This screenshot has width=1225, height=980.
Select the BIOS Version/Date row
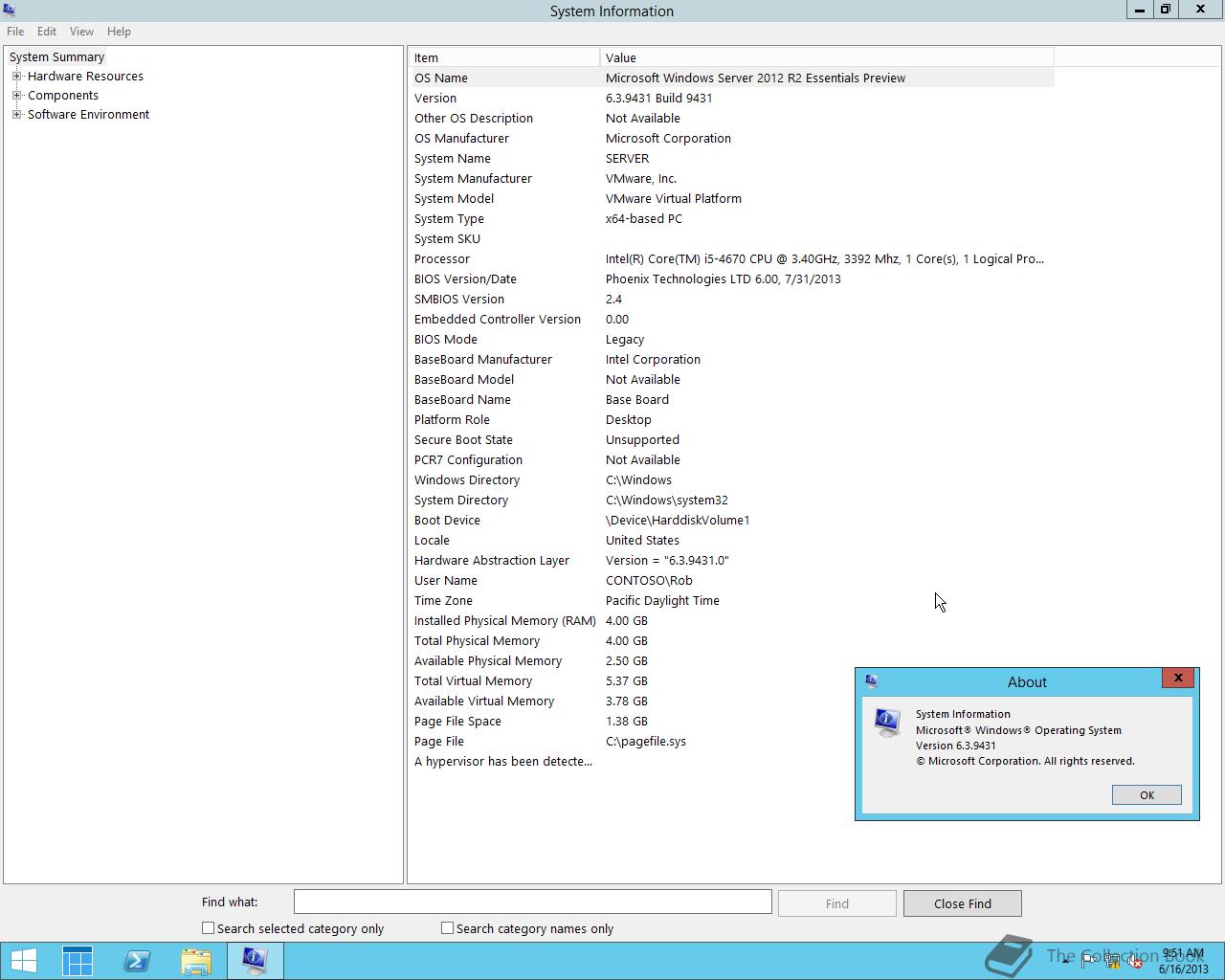732,278
